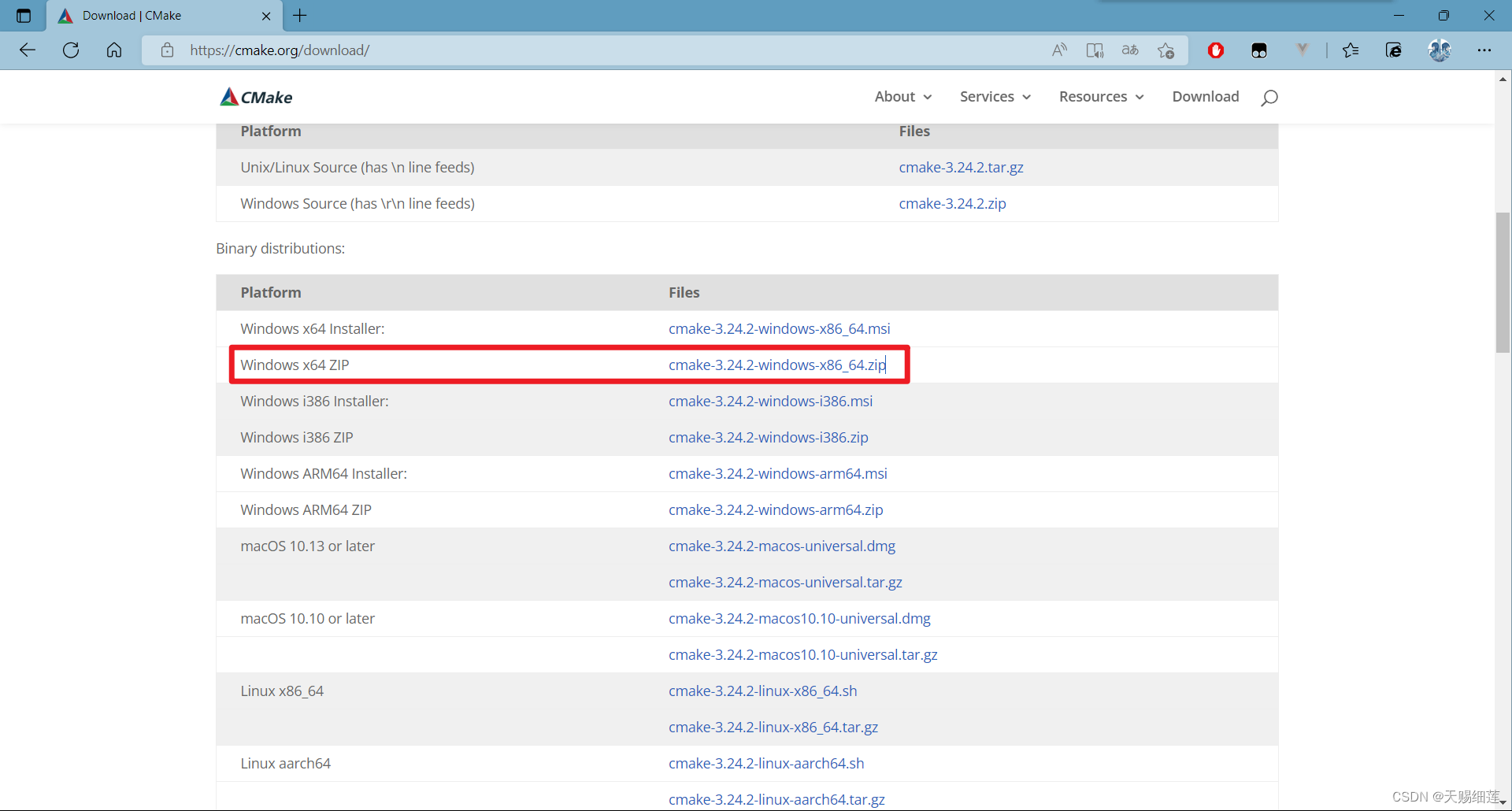Open the enter reader mode icon

(x=1095, y=50)
